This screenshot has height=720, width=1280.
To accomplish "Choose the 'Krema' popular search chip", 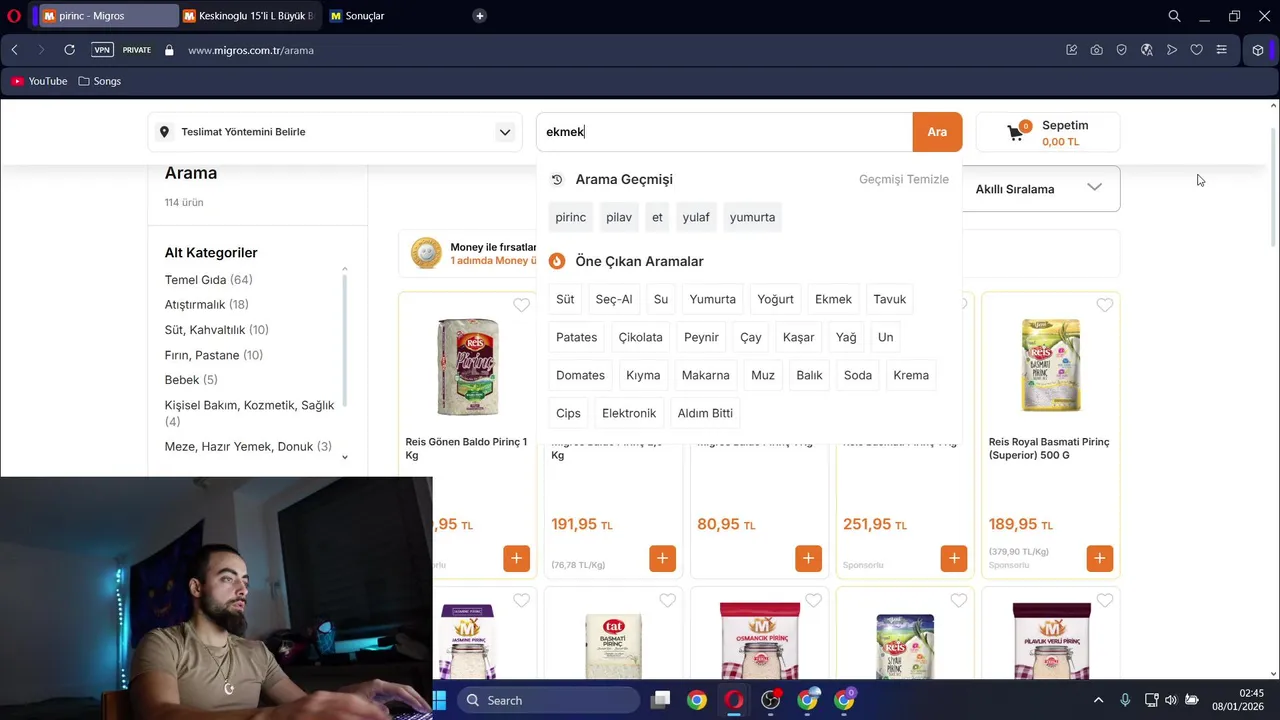I will [911, 375].
